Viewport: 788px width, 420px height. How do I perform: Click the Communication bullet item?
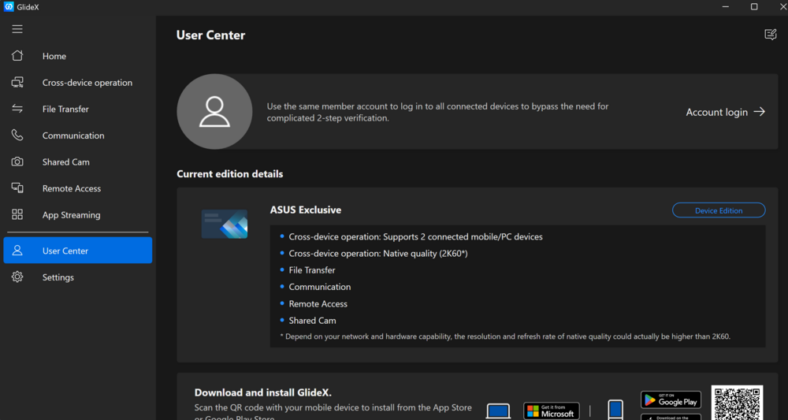click(x=320, y=287)
